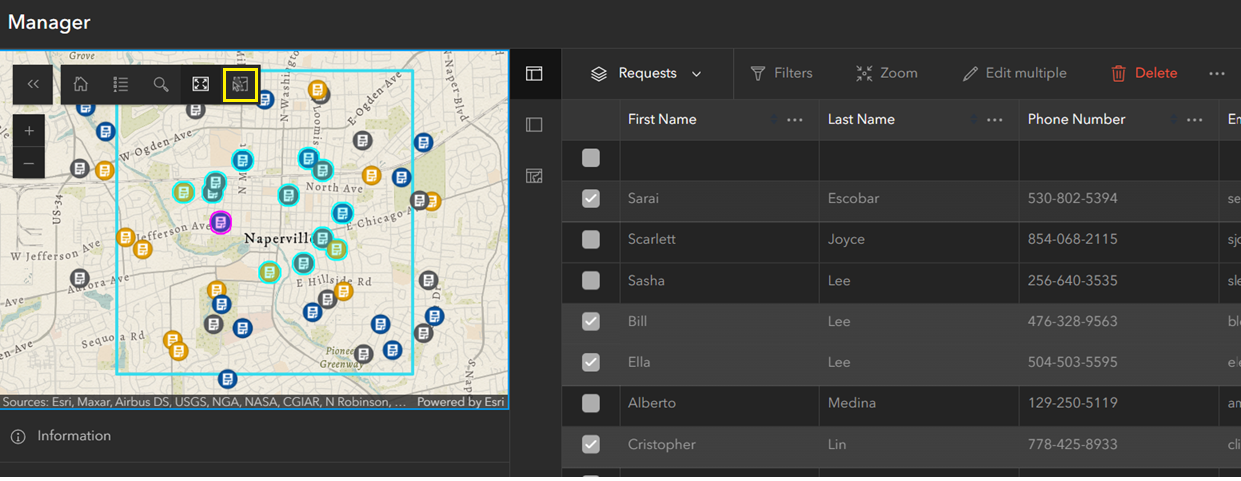Viewport: 1241px width, 481px height.
Task: Click the magenta highlighted map marker
Action: (221, 221)
